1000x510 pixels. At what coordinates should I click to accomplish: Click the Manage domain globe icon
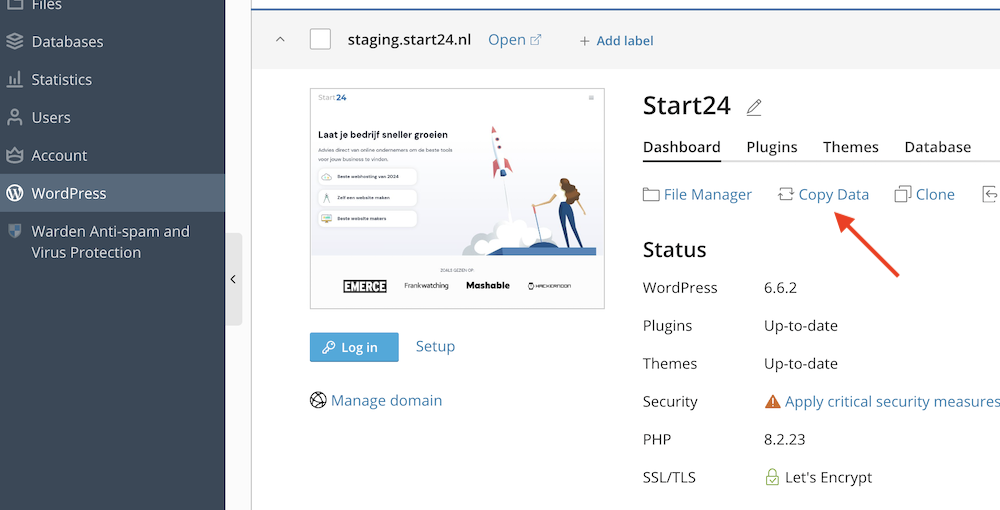tap(318, 400)
